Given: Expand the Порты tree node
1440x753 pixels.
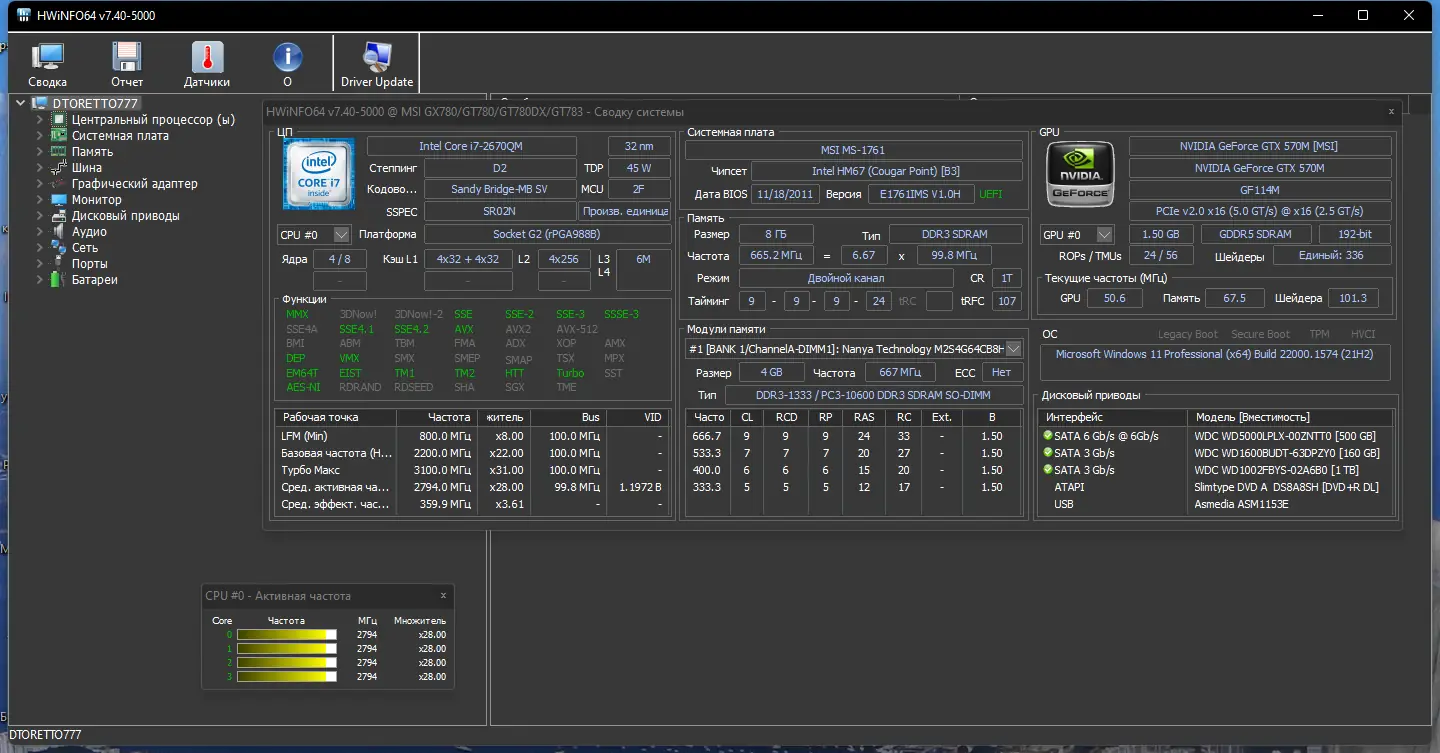Looking at the screenshot, I should pos(40,263).
